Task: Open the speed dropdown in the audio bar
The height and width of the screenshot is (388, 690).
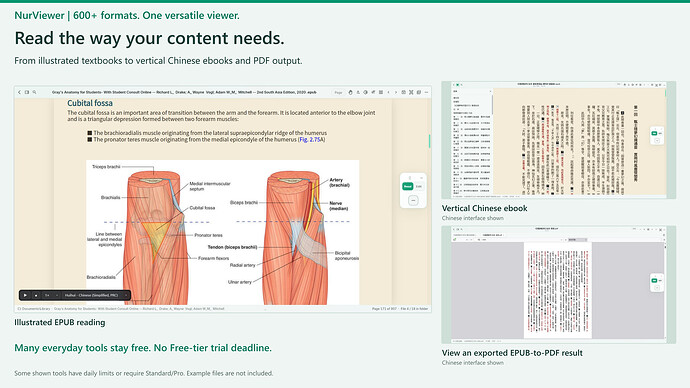Action: click(51, 295)
